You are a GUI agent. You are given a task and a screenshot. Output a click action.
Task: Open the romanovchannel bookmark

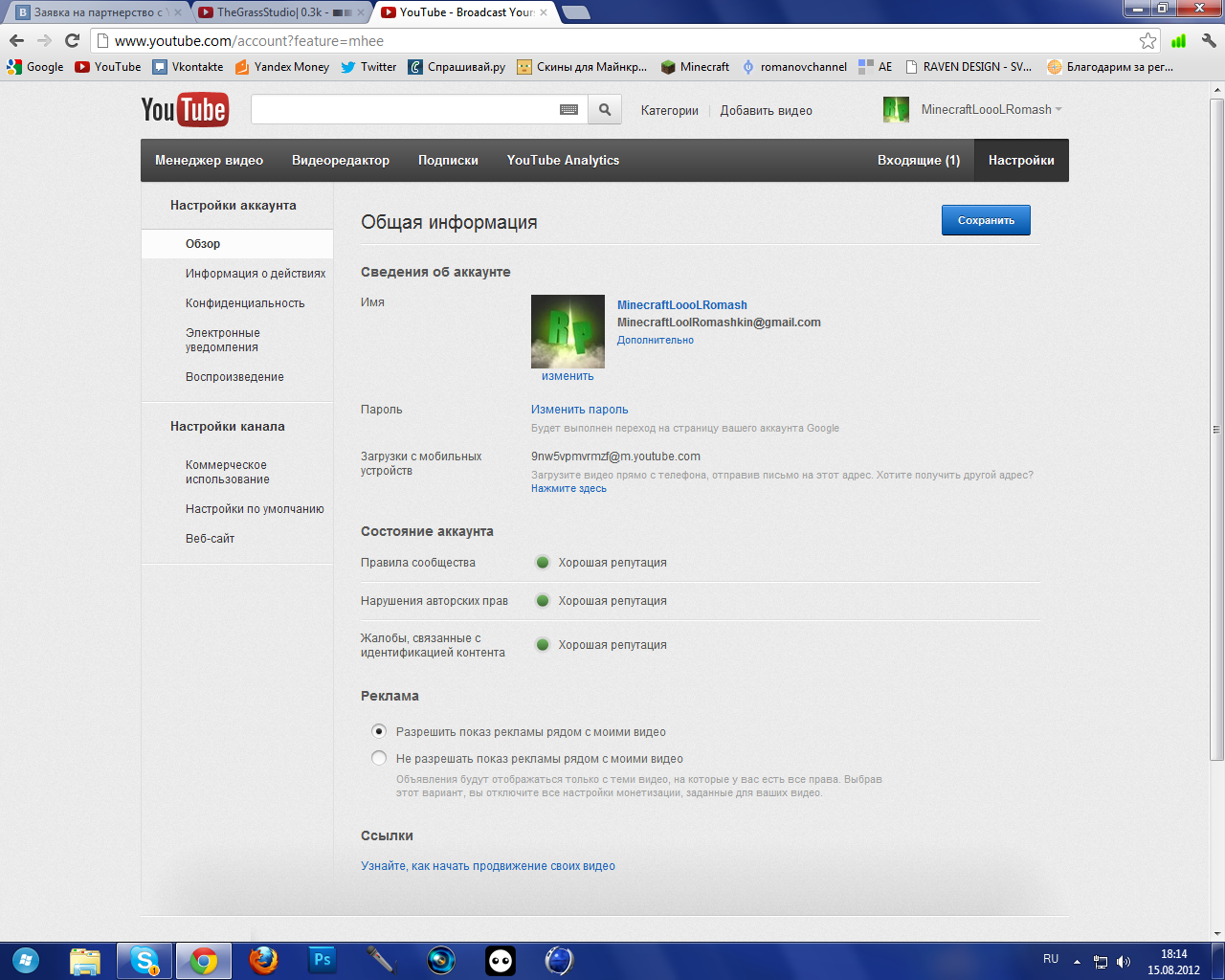coord(794,67)
